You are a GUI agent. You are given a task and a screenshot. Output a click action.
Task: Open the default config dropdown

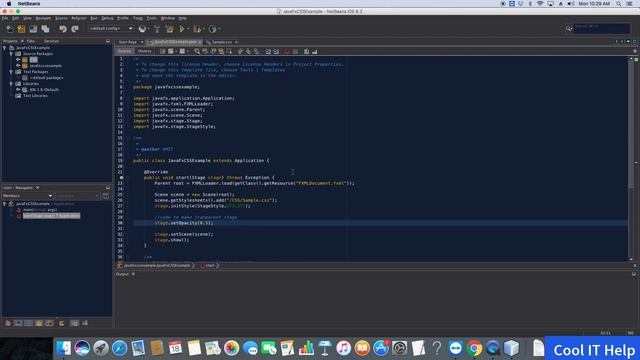click(111, 29)
